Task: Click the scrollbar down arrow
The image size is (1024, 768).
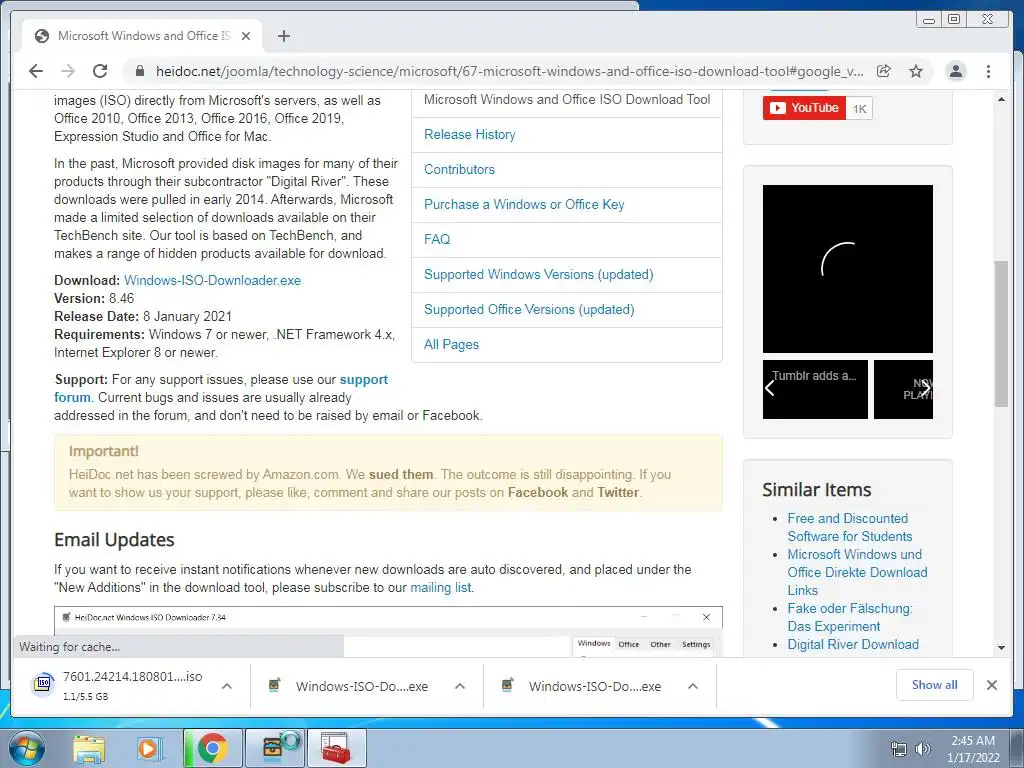Action: click(1000, 648)
